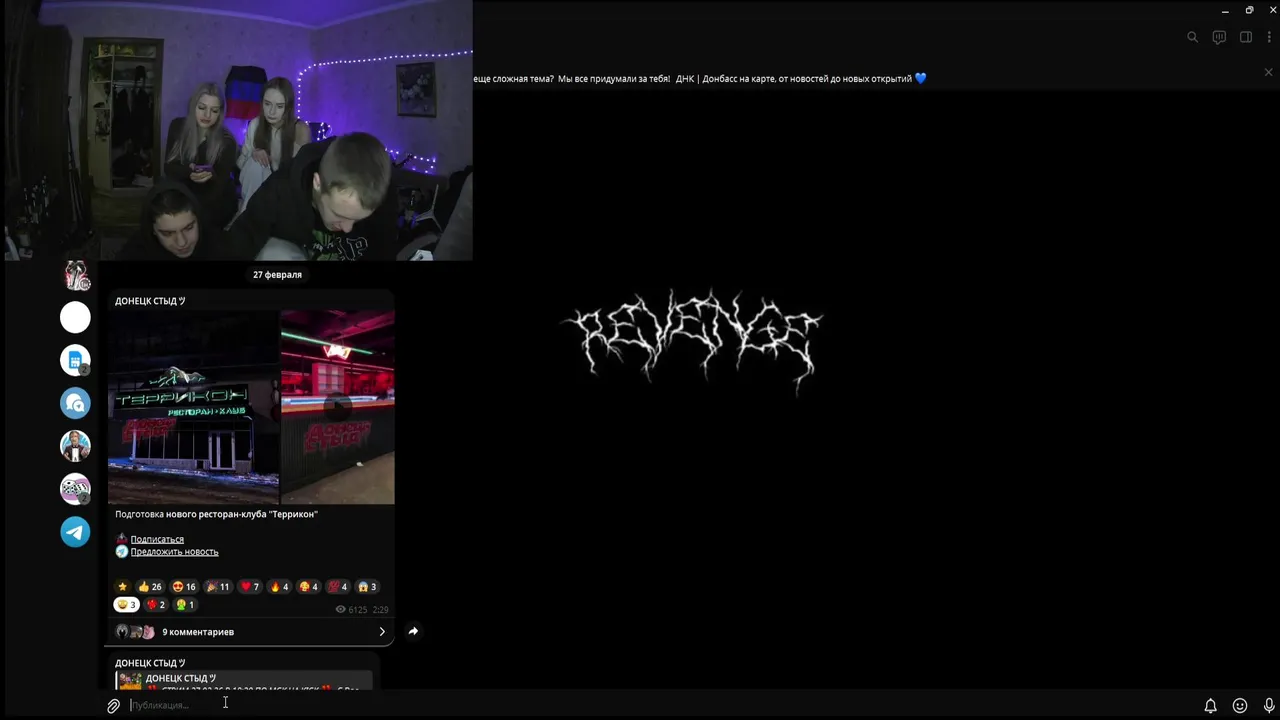Open the dice avatar chat

75,489
